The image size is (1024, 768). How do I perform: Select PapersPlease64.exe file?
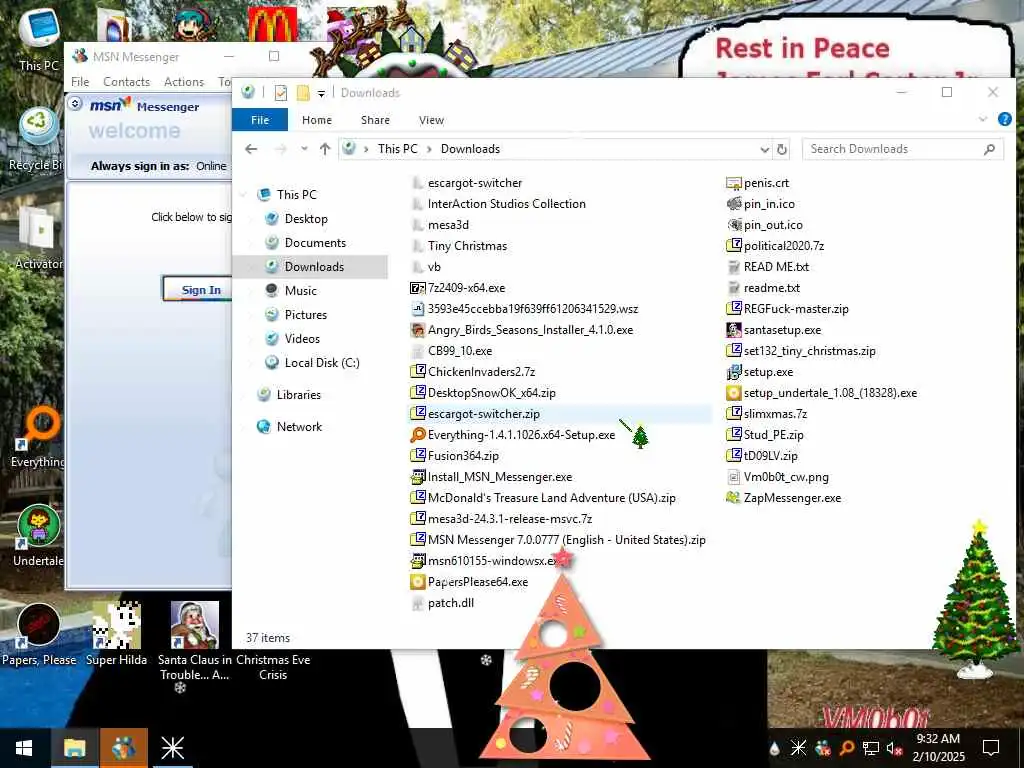(x=469, y=582)
